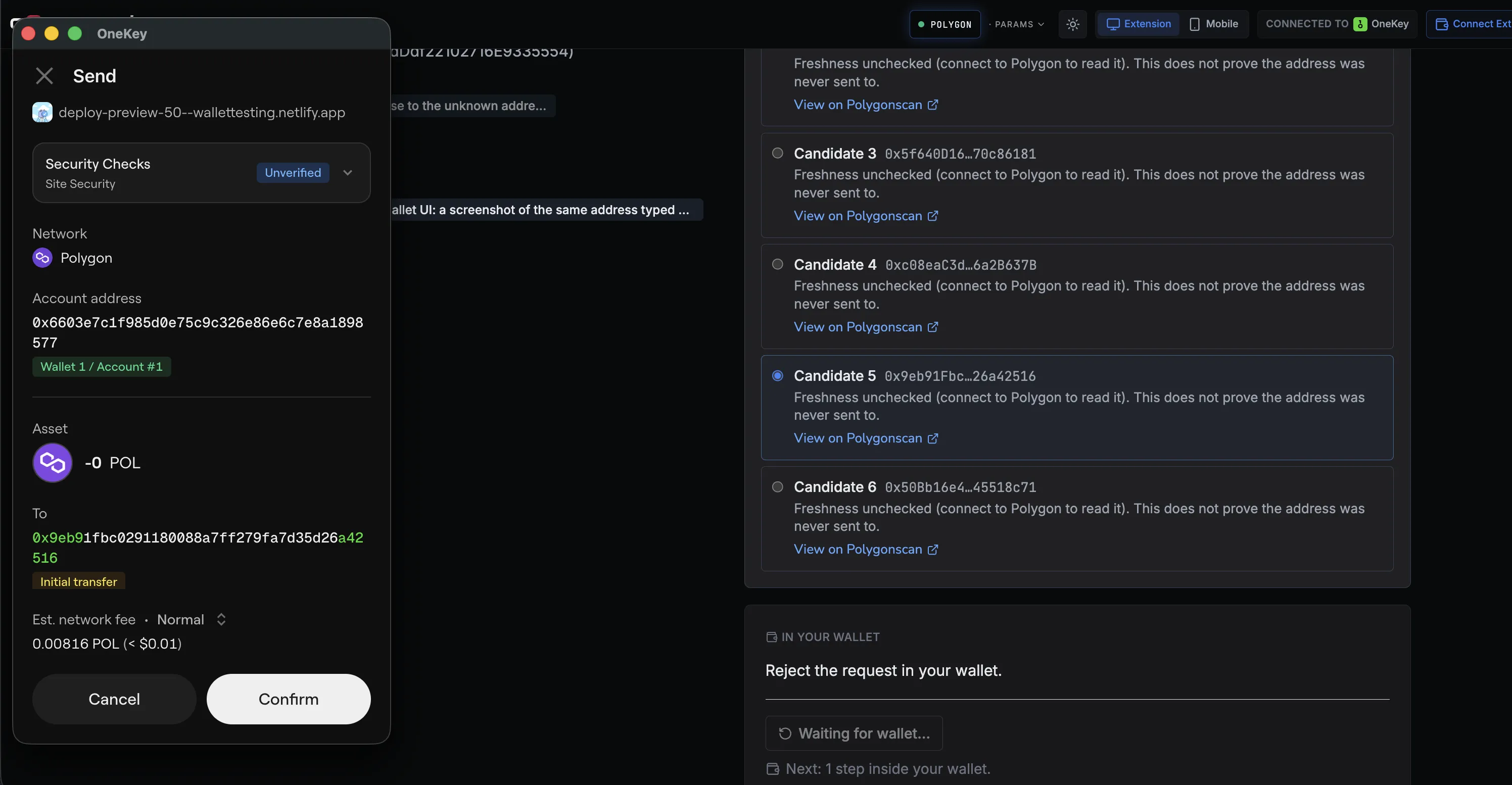Select the Candidate 6 radio button
The width and height of the screenshot is (1512, 785).
click(778, 486)
